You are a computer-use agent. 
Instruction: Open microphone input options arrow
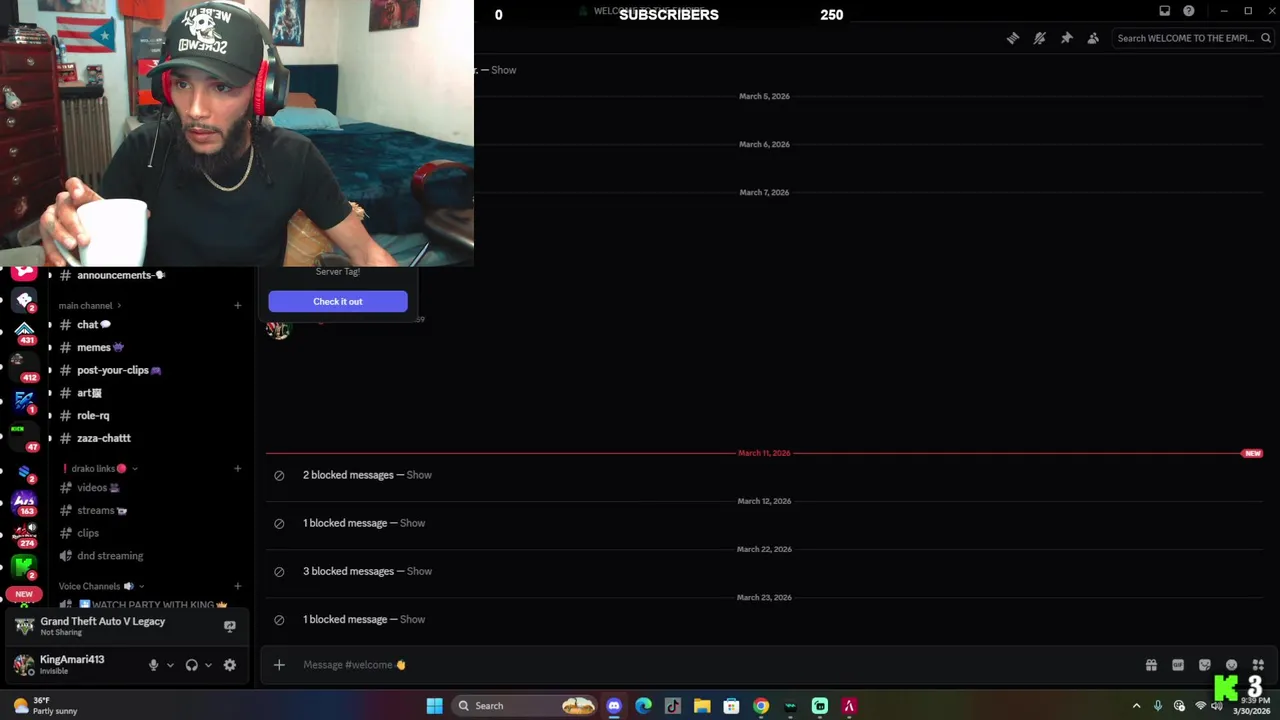point(170,665)
